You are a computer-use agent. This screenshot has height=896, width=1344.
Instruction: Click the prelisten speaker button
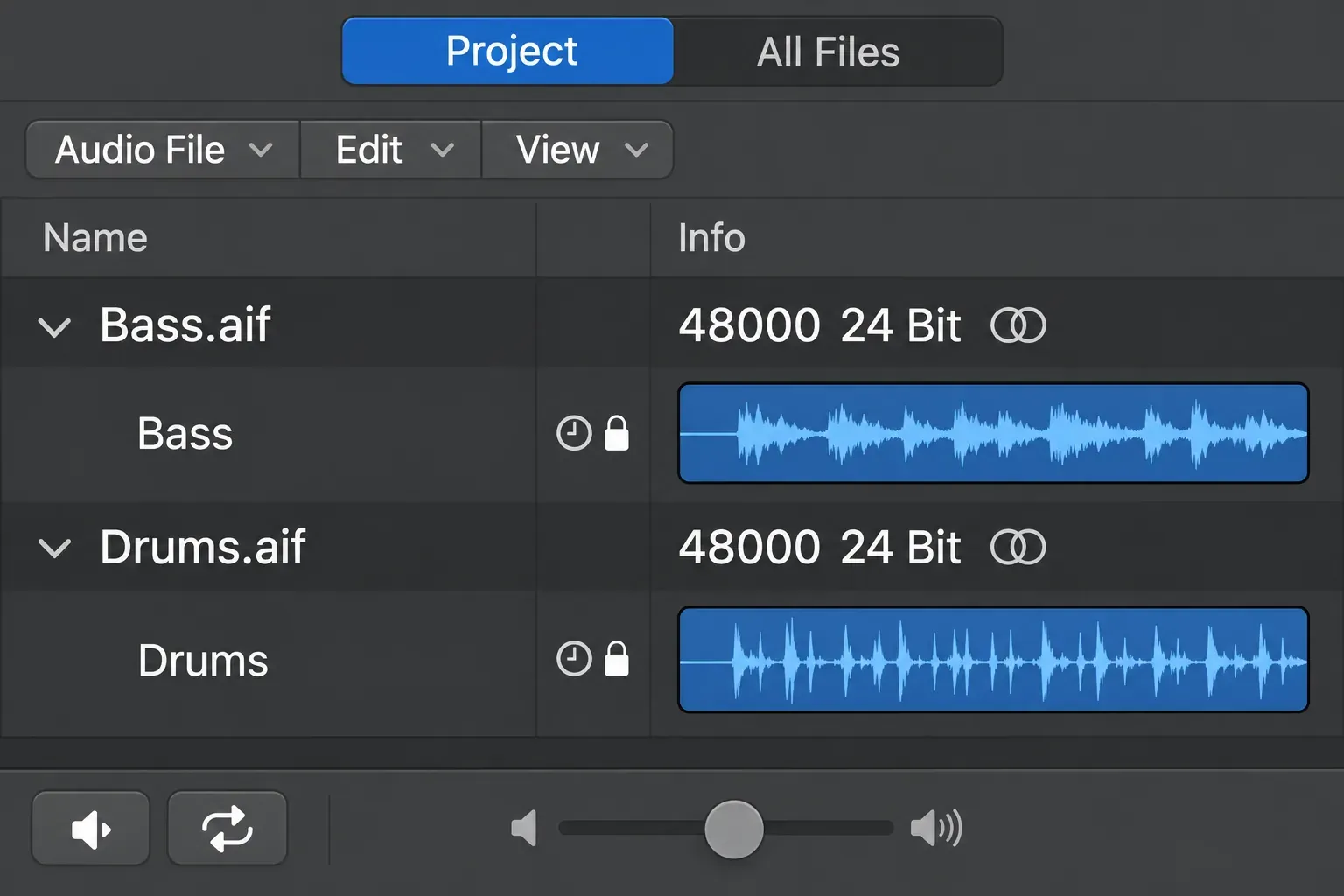tap(91, 828)
